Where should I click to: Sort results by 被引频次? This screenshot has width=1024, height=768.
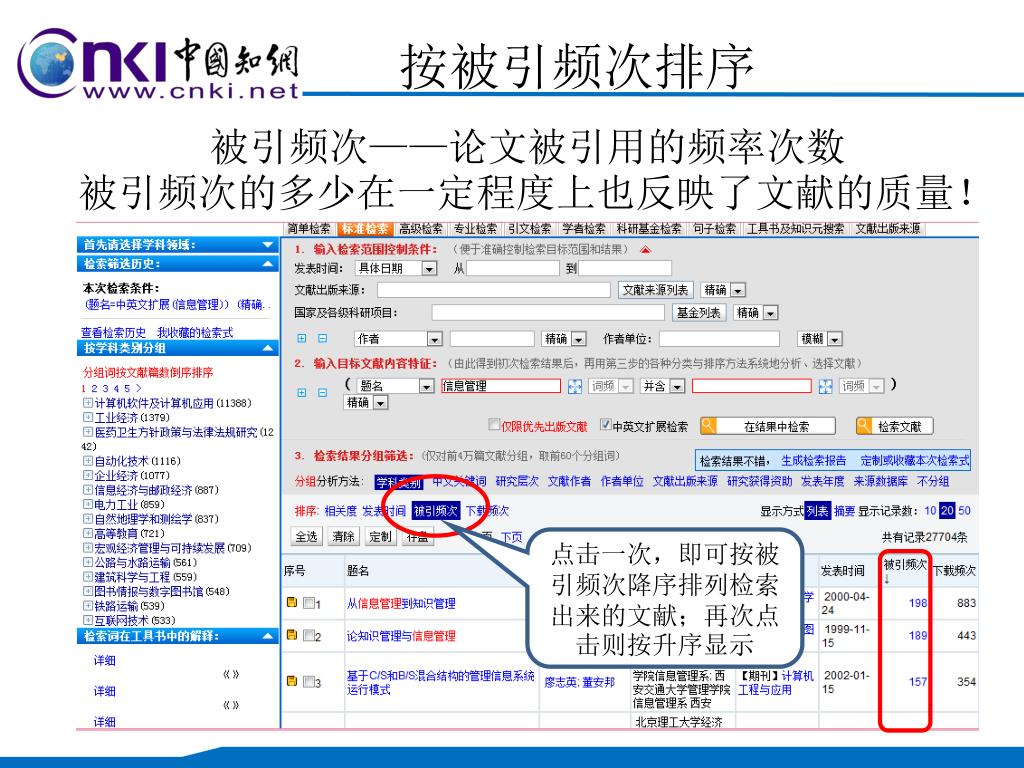pos(436,511)
